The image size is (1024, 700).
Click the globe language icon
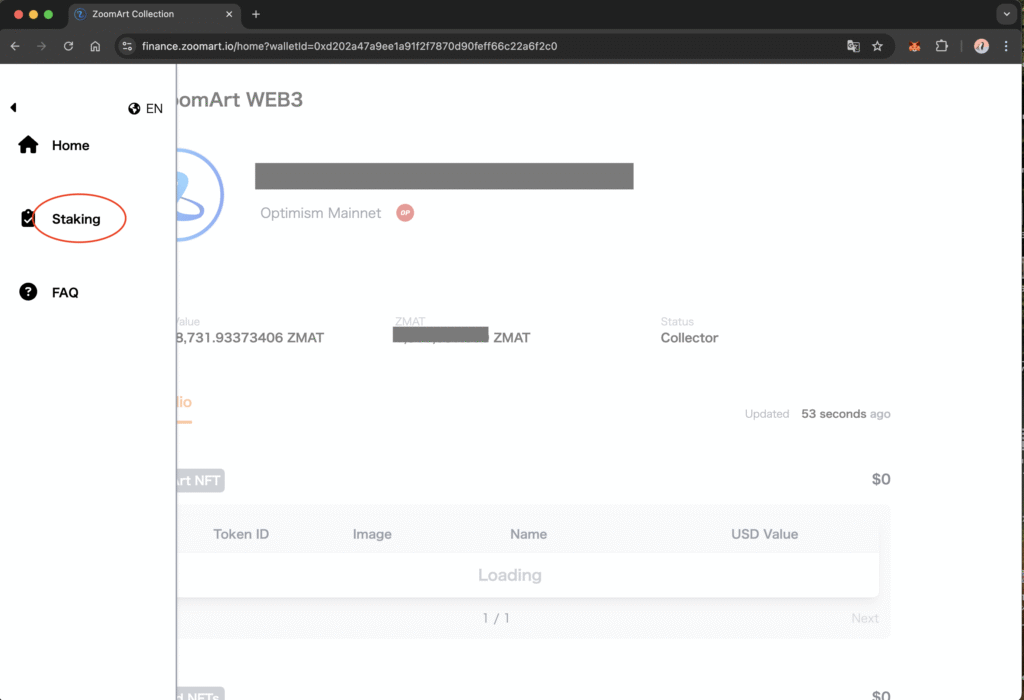pyautogui.click(x=134, y=108)
